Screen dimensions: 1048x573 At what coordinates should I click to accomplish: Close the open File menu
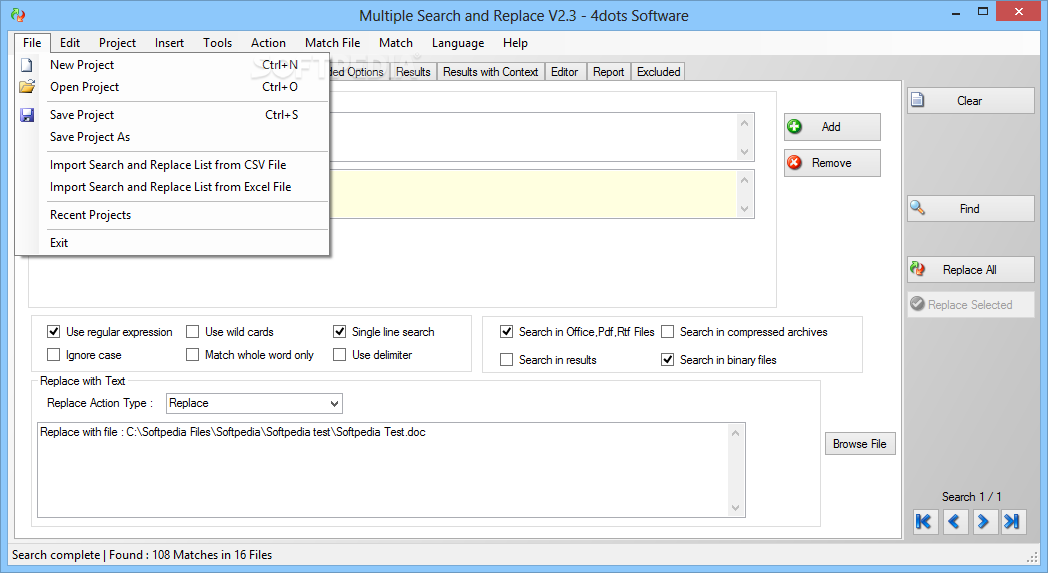point(31,43)
